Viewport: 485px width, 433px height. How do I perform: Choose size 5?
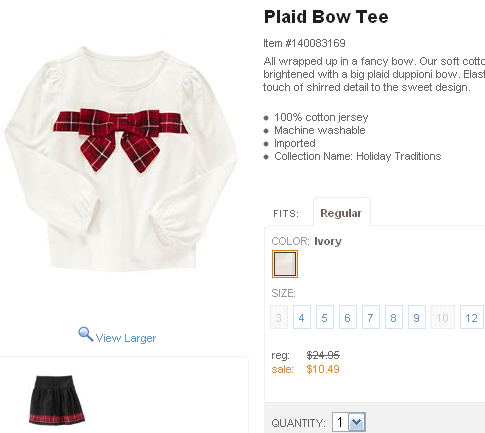pyautogui.click(x=325, y=317)
